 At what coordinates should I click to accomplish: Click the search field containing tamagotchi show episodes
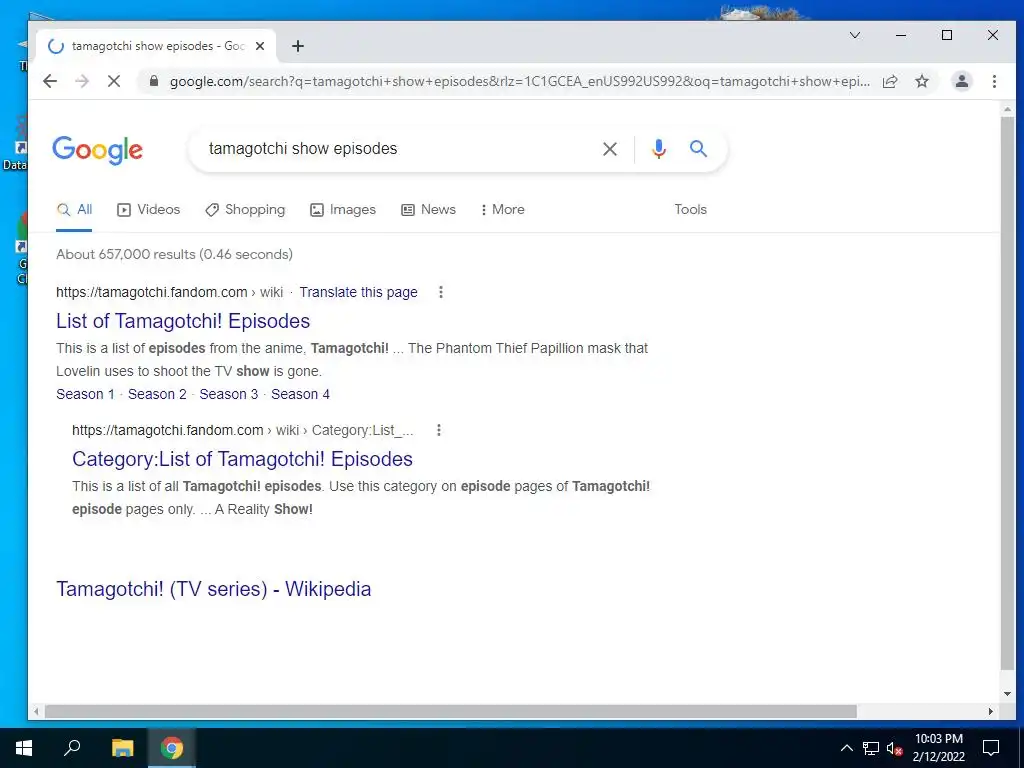tap(398, 149)
